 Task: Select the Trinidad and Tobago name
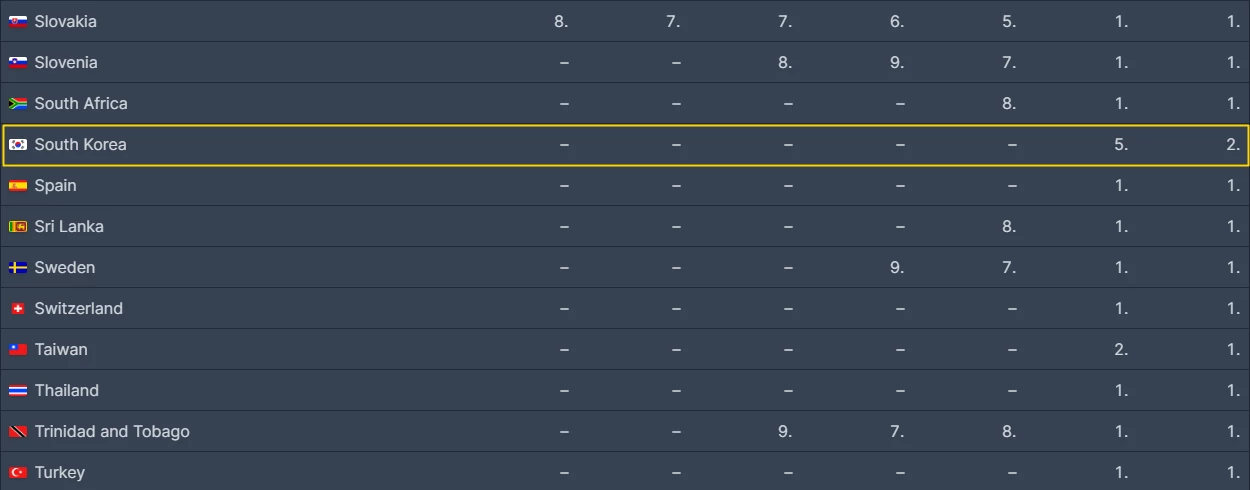point(112,432)
